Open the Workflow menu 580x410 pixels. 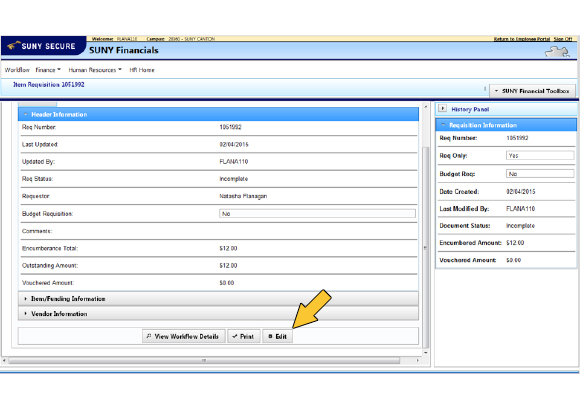[x=17, y=70]
